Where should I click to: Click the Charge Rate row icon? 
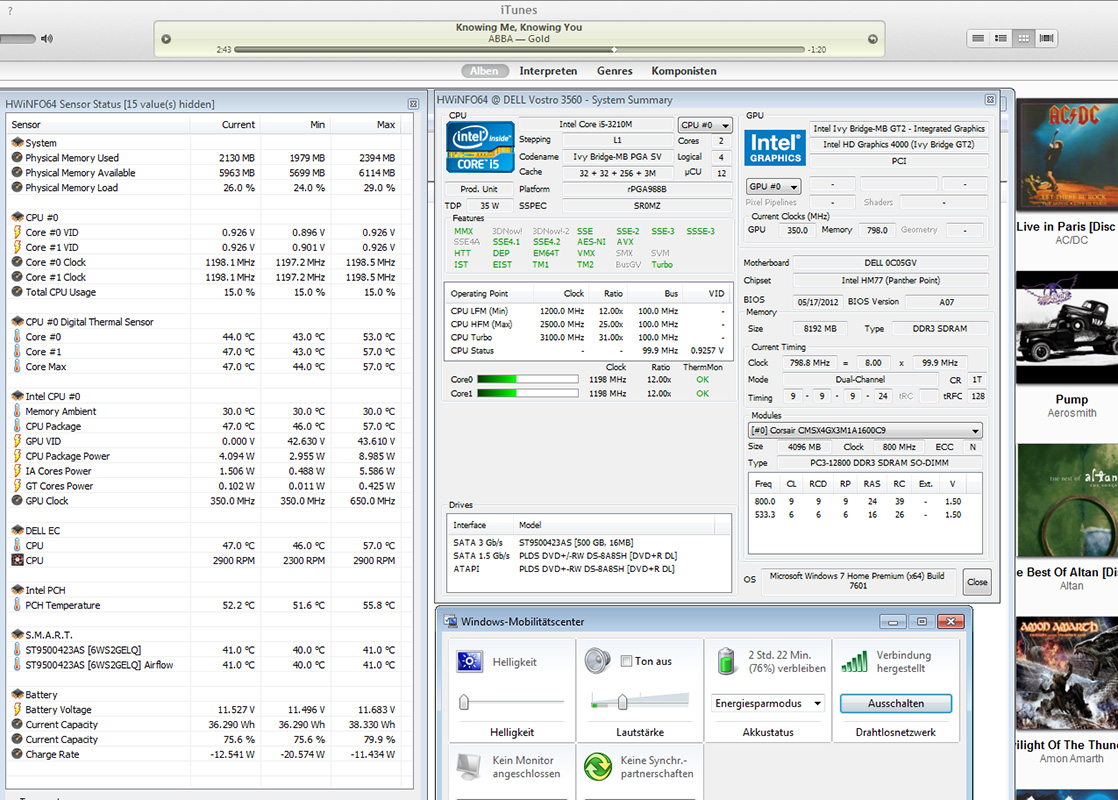pyautogui.click(x=17, y=754)
